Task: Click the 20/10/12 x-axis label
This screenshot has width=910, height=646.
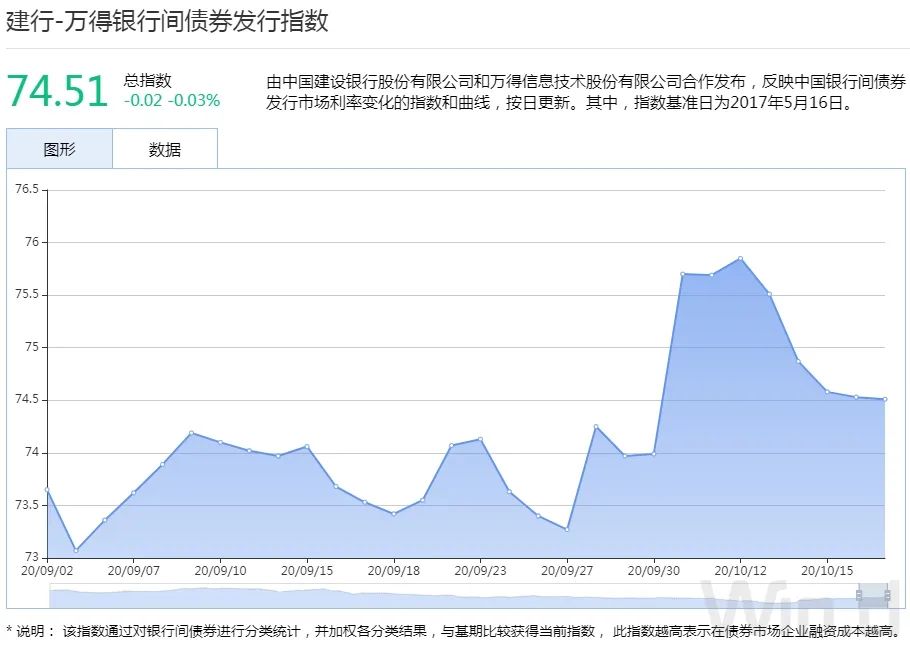Action: (x=741, y=571)
